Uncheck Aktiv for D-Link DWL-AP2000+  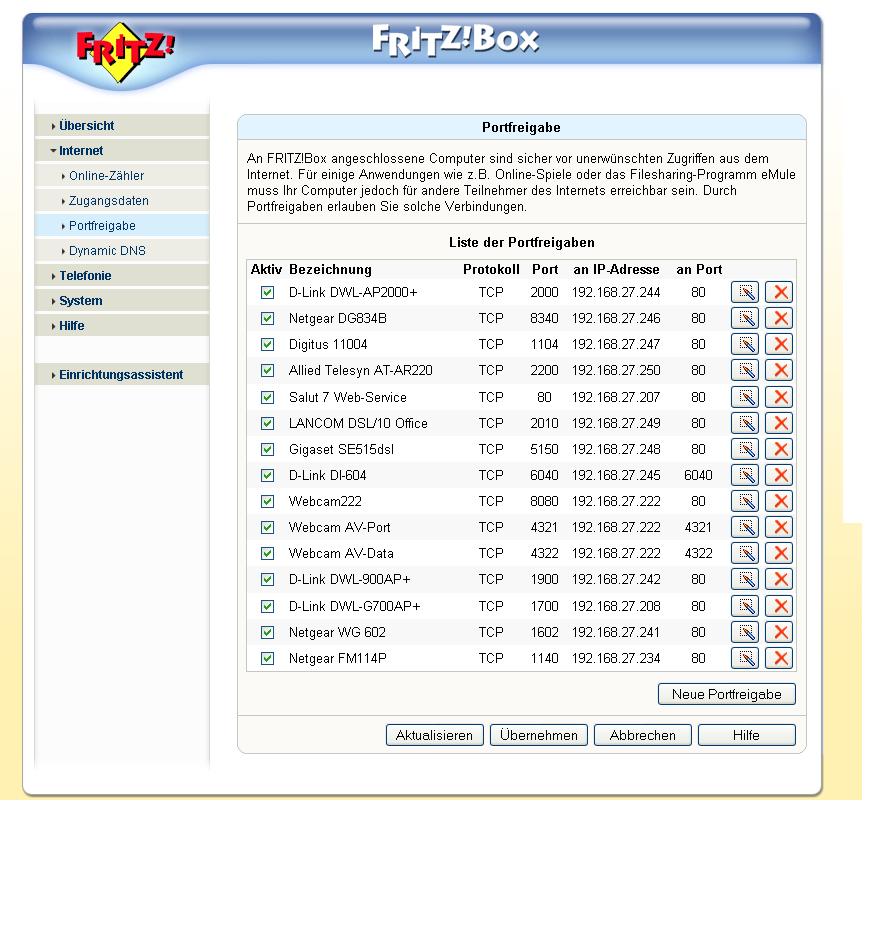tap(268, 292)
